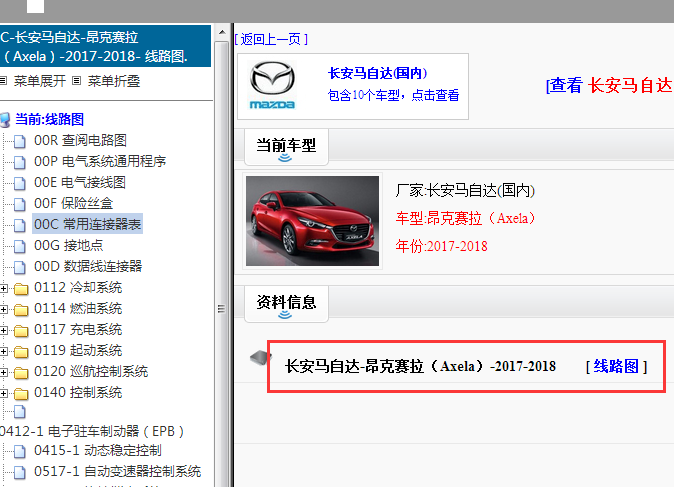Screen dimensions: 674x487
Task: Click page icon of 00F 保险丝盒
Action: coord(19,204)
